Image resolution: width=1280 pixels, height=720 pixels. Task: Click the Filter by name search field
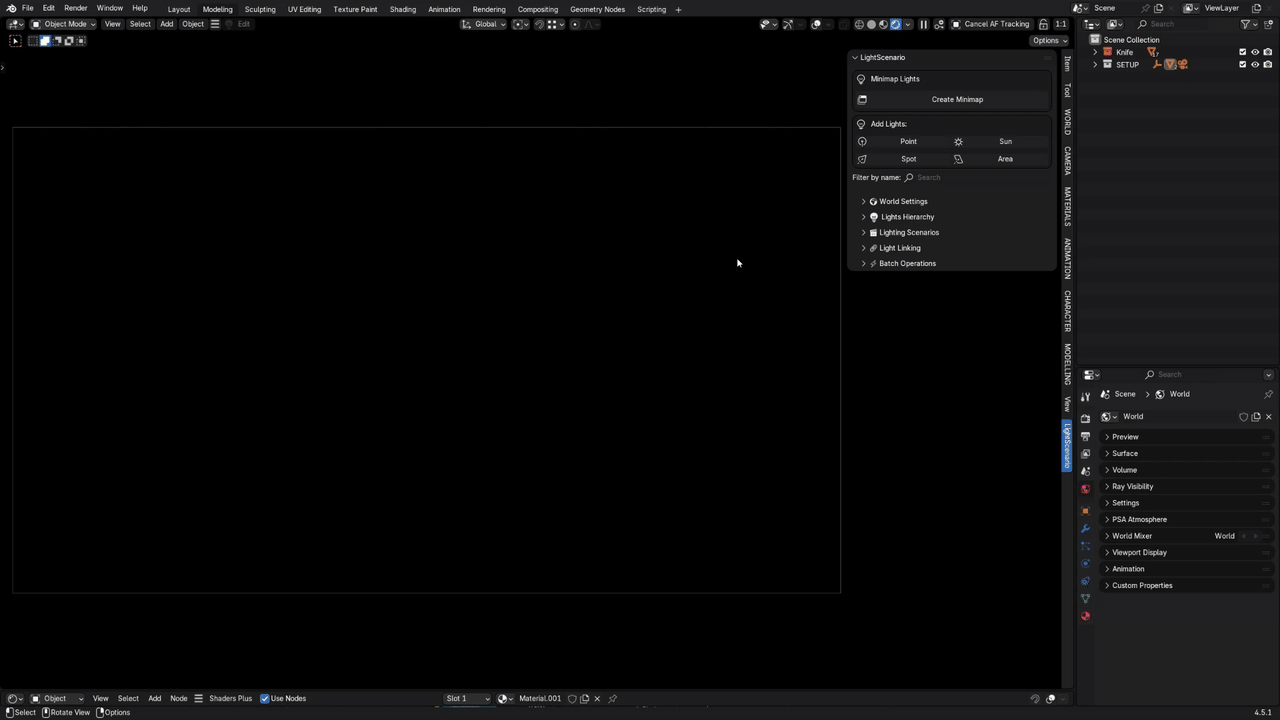tap(976, 178)
